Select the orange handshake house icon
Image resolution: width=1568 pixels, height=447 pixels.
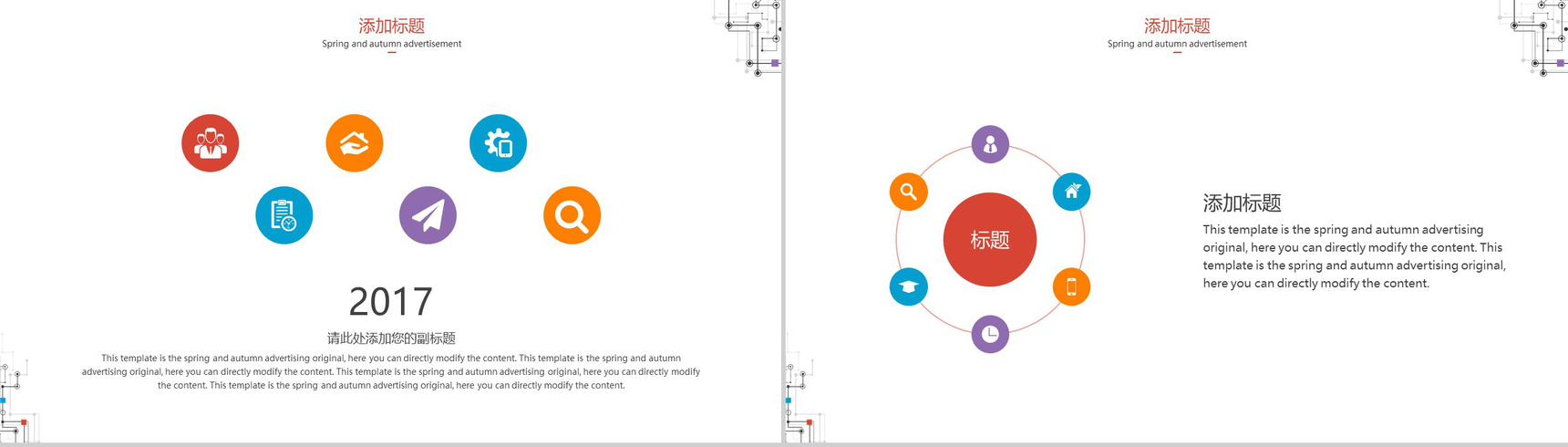pos(355,143)
